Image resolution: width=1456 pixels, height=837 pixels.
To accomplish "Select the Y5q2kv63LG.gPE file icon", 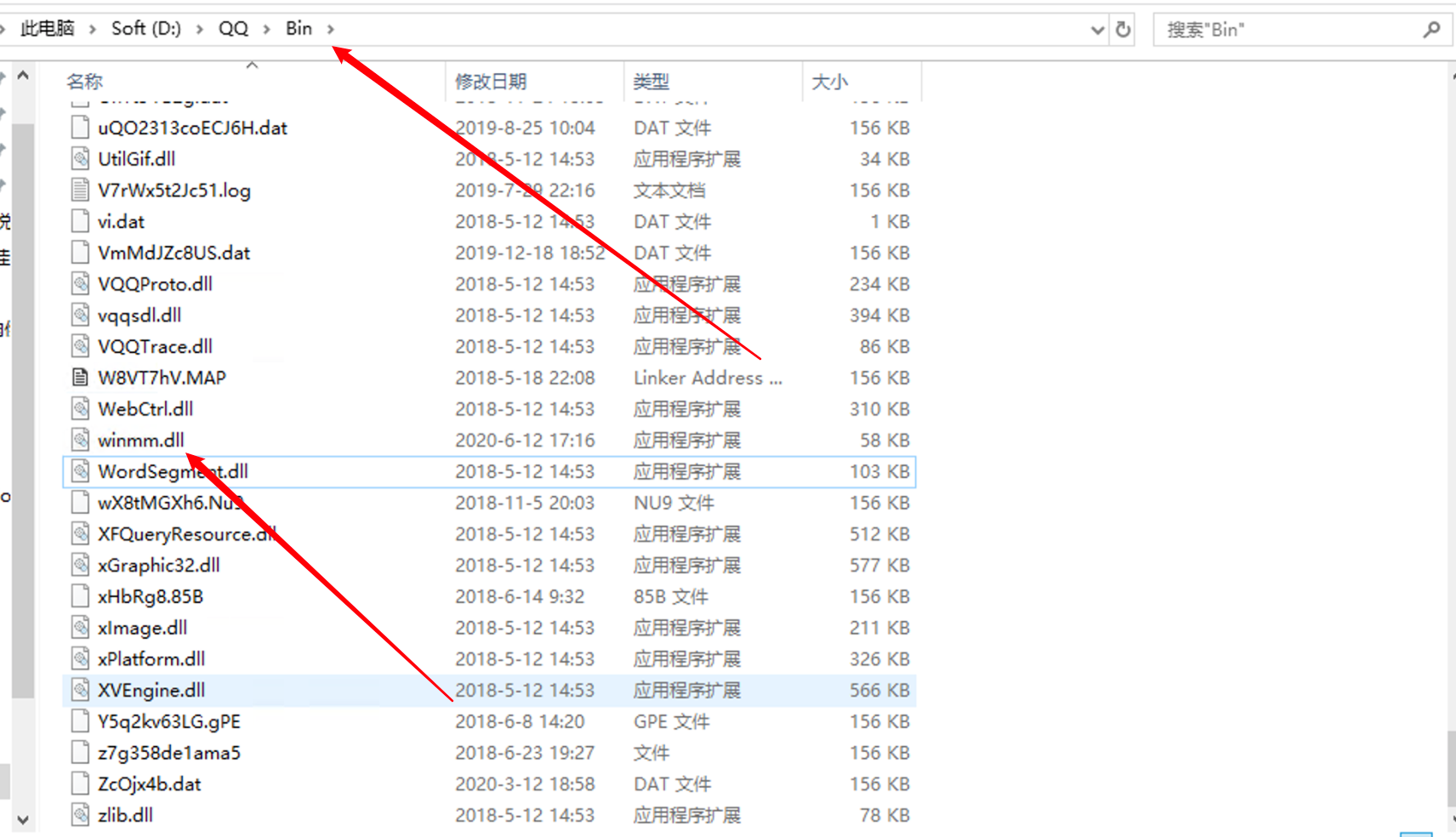I will point(80,722).
